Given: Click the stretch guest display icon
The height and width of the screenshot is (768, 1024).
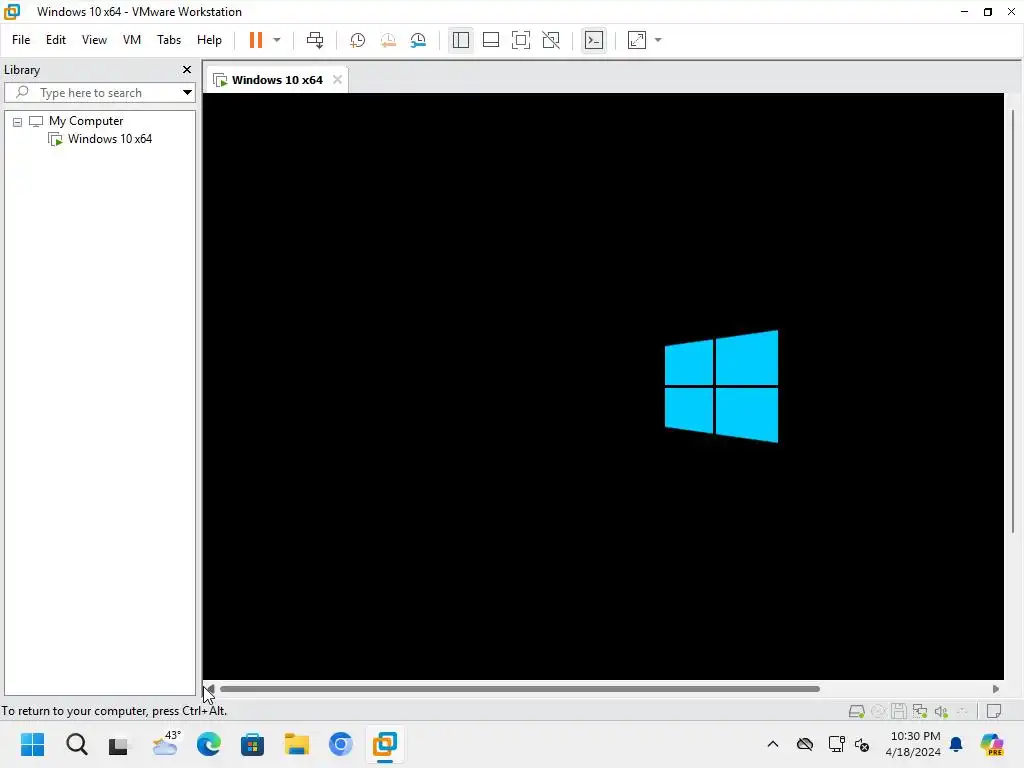Looking at the screenshot, I should coord(637,40).
